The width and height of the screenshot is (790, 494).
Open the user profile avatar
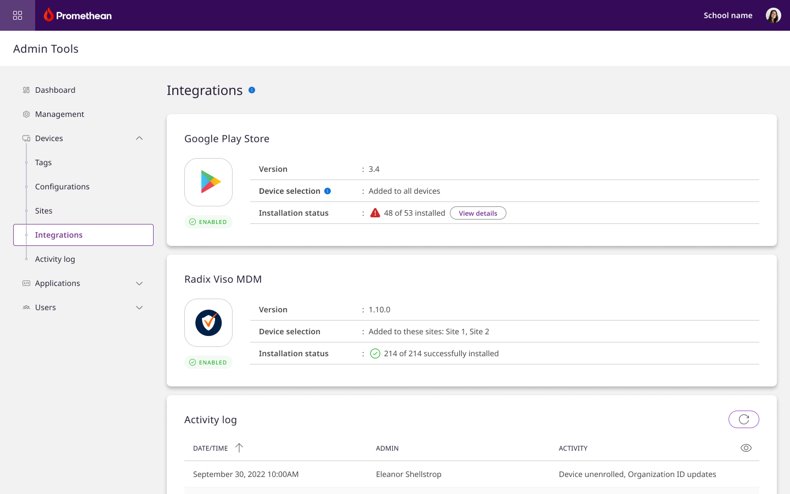click(x=773, y=15)
